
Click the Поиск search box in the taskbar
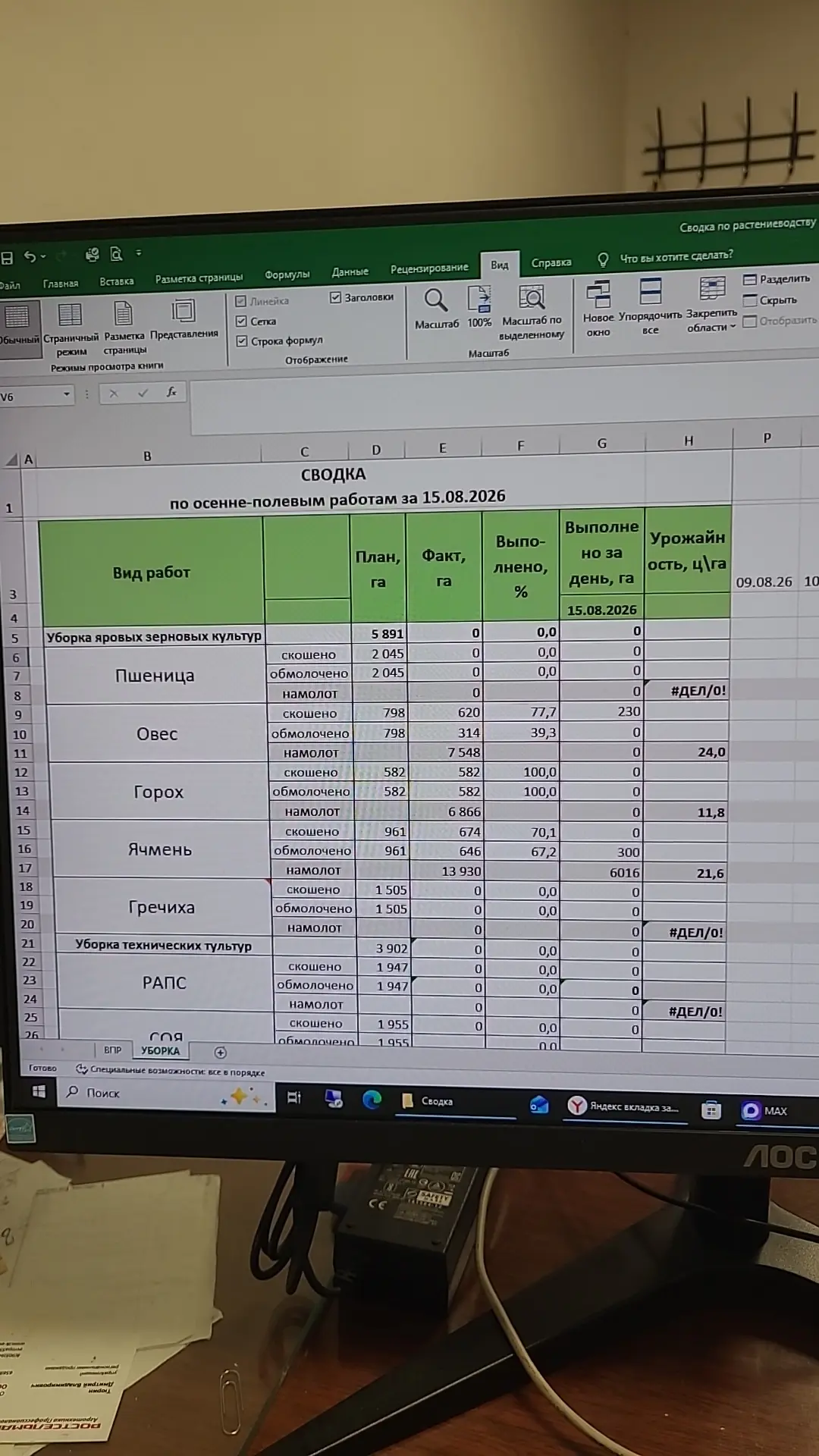[x=166, y=1094]
